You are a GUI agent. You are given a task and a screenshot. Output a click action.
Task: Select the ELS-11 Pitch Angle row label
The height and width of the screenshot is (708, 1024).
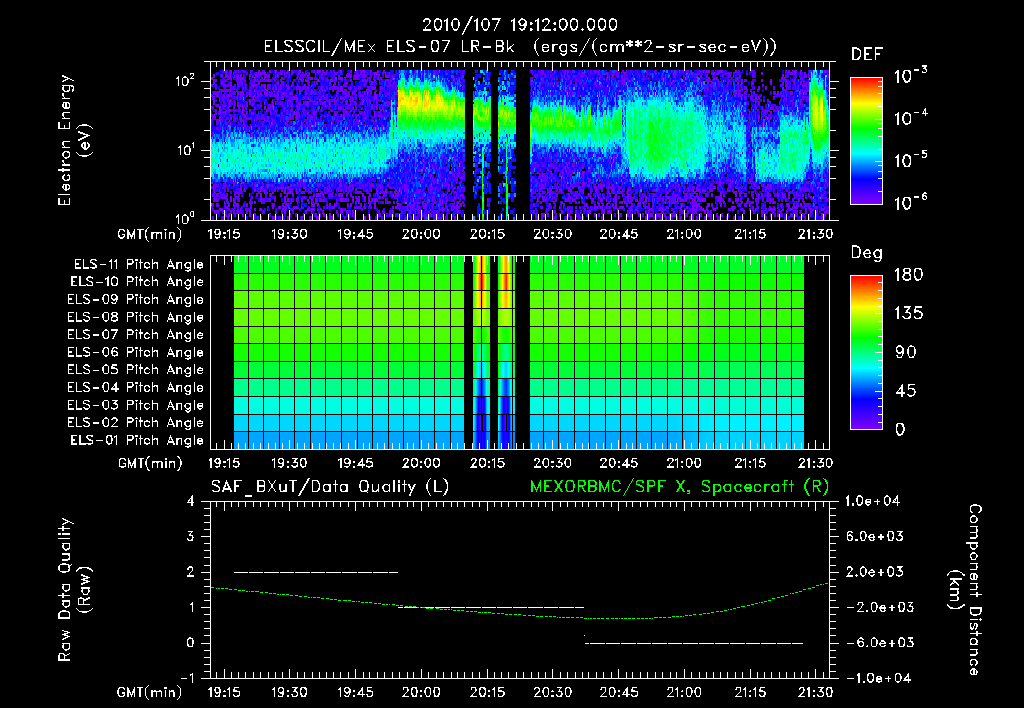138,265
